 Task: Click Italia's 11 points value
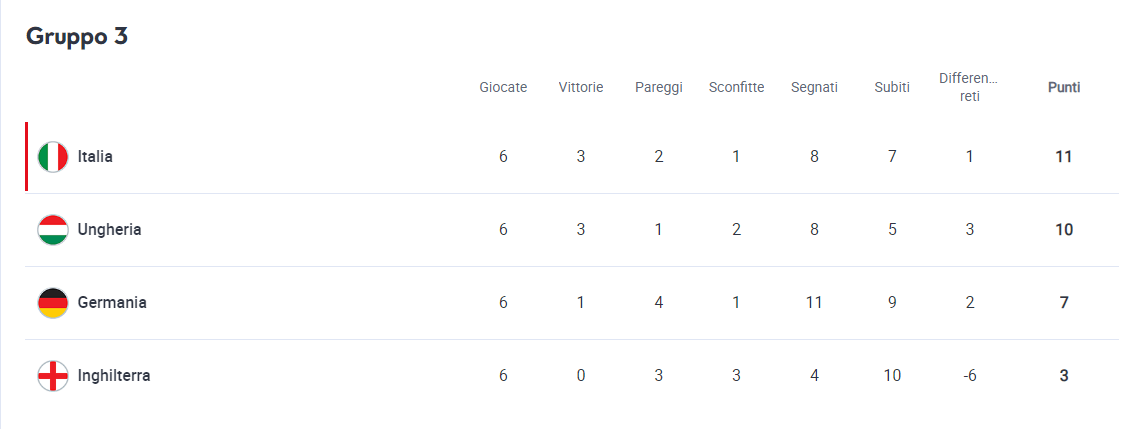coord(1064,156)
